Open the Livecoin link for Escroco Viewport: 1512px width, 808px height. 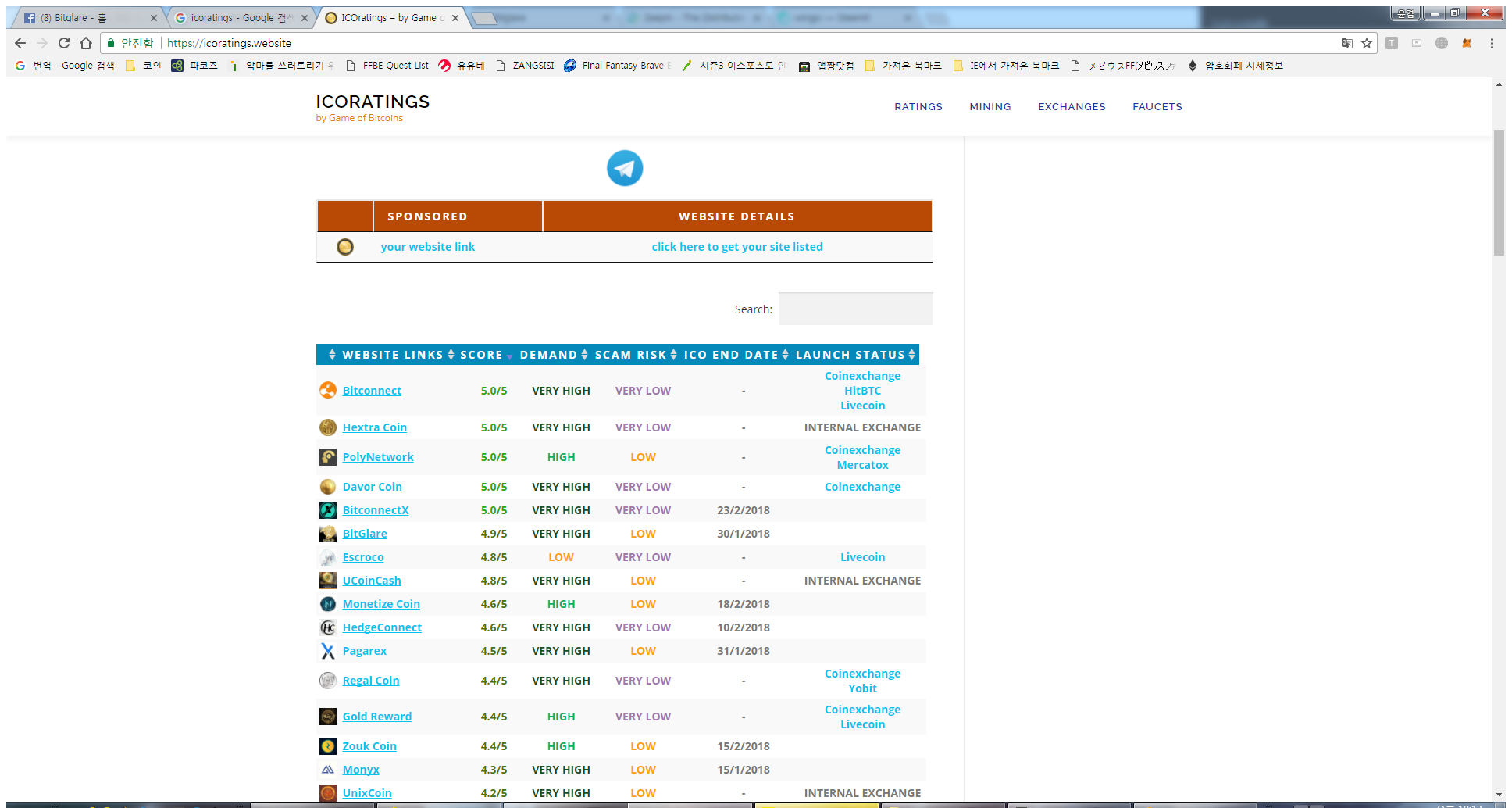tap(862, 557)
